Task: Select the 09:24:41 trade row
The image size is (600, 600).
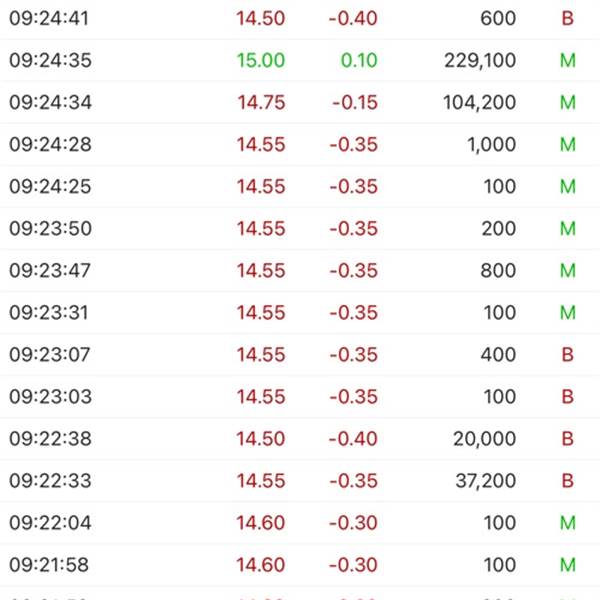Action: point(300,18)
